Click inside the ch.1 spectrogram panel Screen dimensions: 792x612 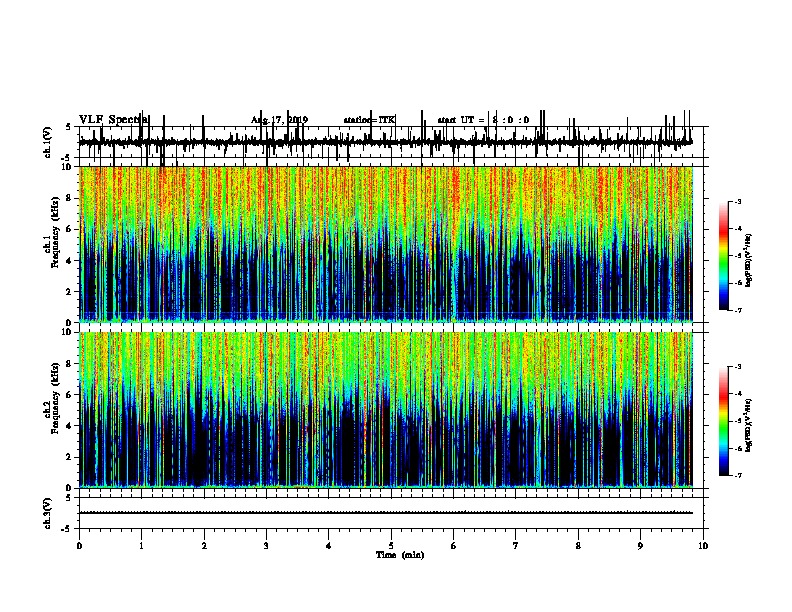coord(386,244)
